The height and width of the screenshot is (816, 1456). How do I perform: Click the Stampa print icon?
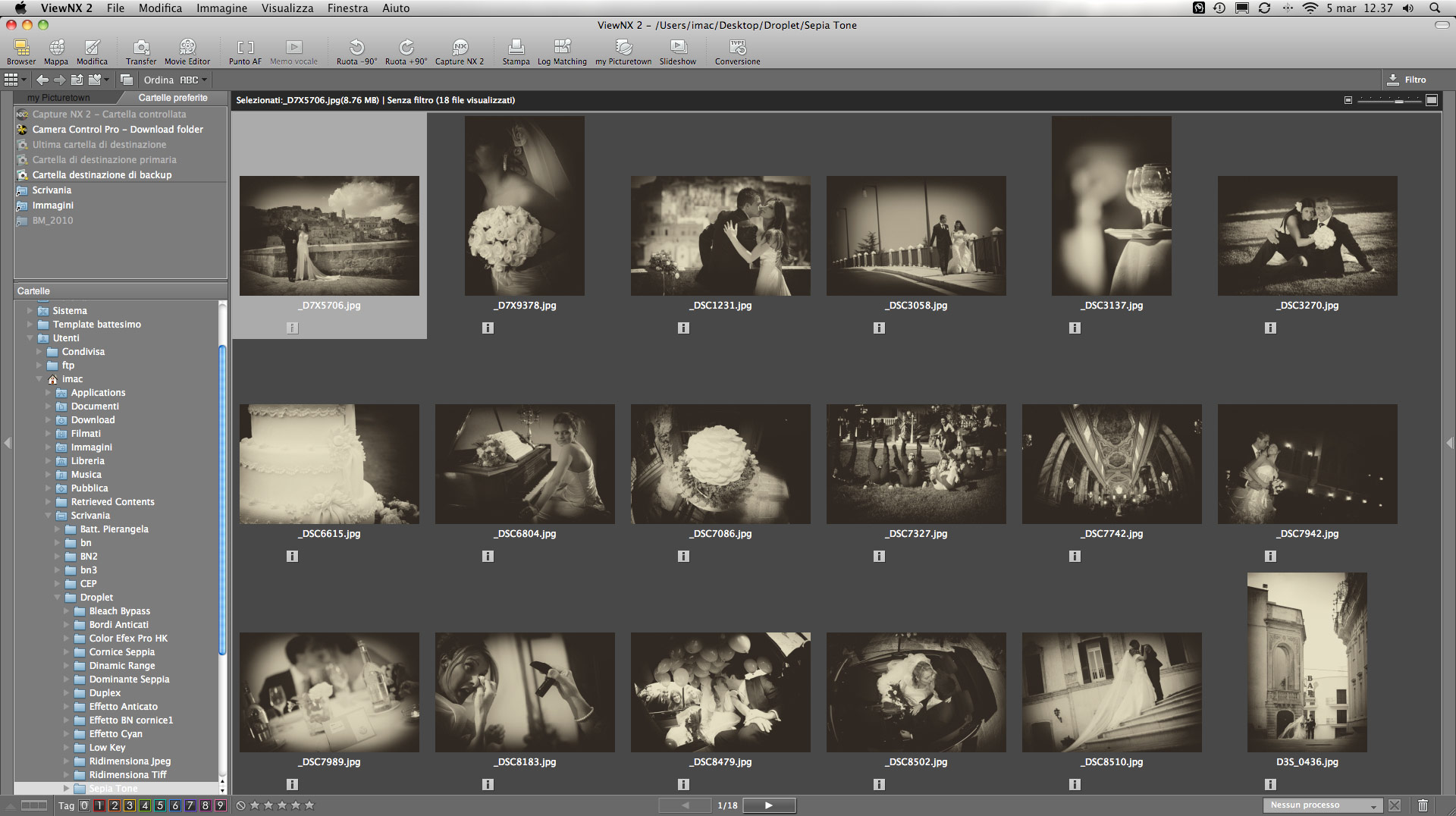pos(516,52)
